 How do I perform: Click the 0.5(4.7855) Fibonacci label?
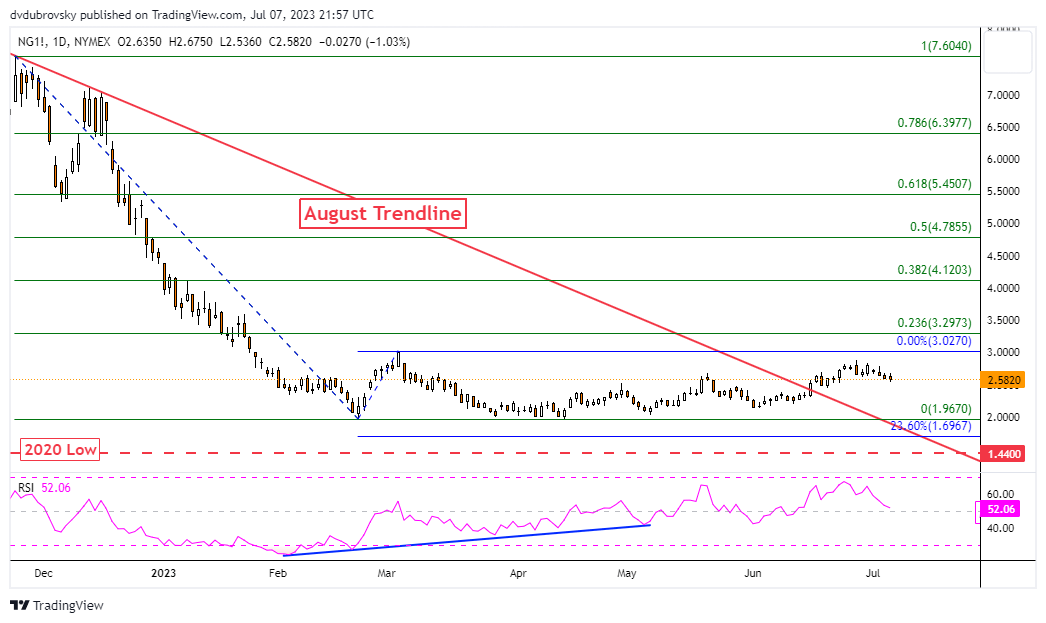[x=941, y=227]
